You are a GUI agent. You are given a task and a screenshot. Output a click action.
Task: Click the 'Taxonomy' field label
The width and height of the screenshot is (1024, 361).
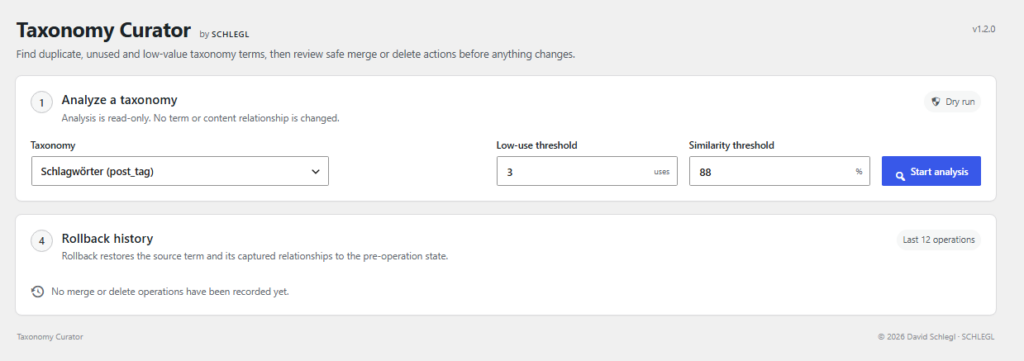click(x=53, y=145)
